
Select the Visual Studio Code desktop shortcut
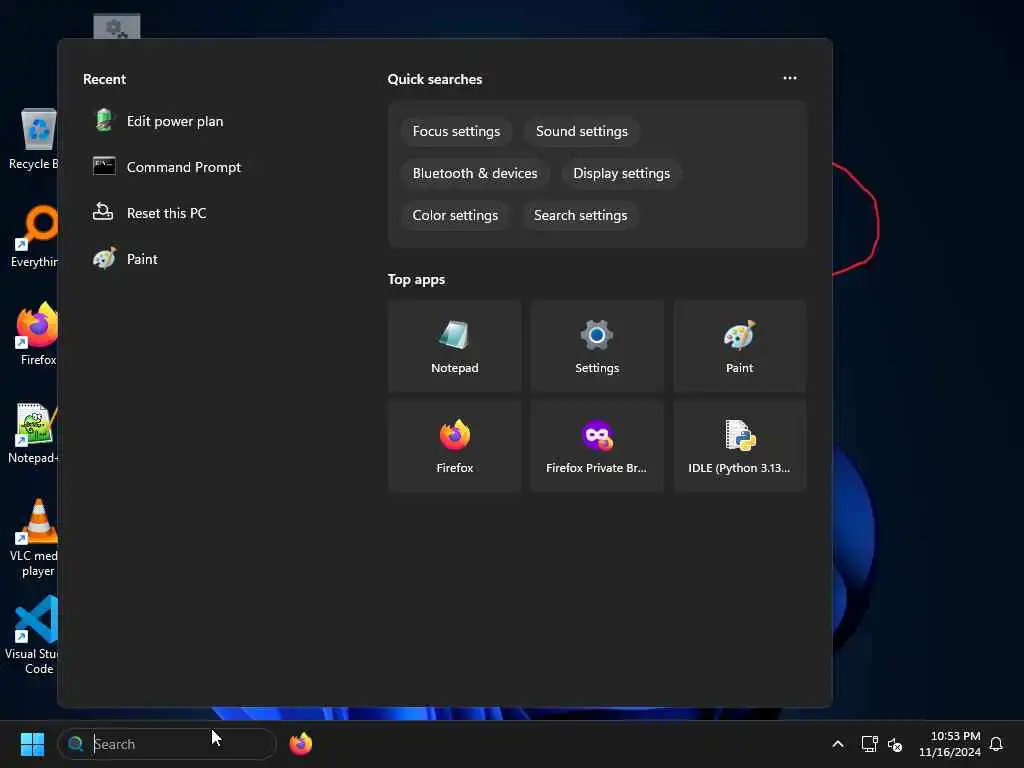(33, 635)
